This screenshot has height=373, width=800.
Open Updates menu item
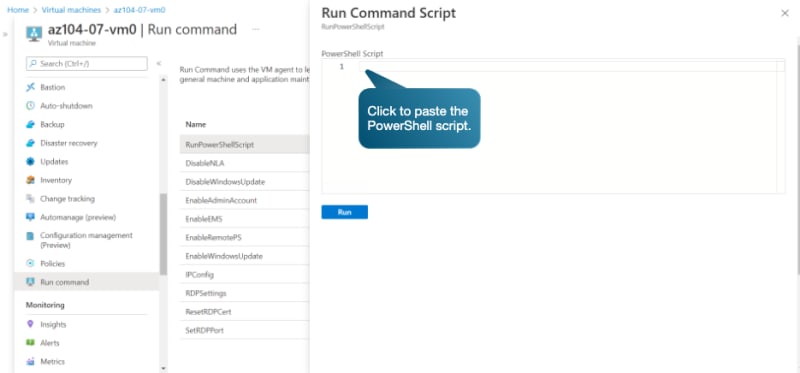pos(54,162)
